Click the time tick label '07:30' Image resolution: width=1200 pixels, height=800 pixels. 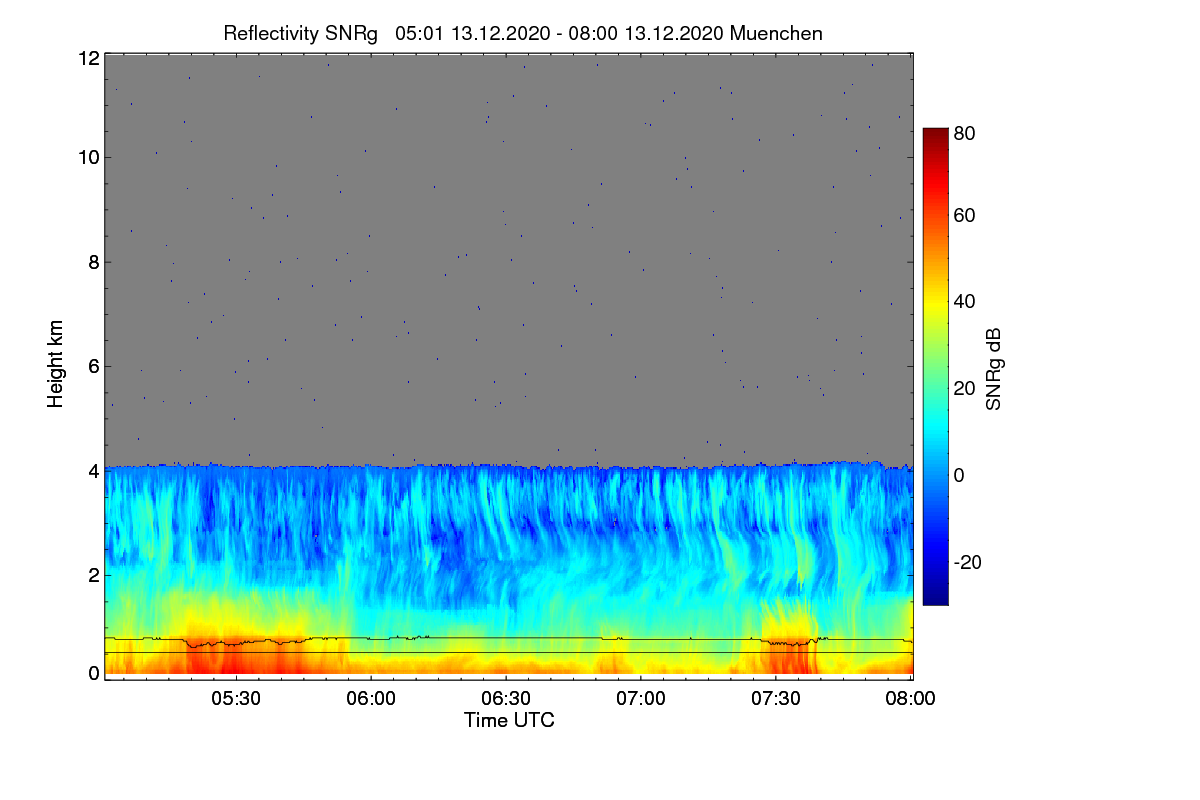[776, 698]
